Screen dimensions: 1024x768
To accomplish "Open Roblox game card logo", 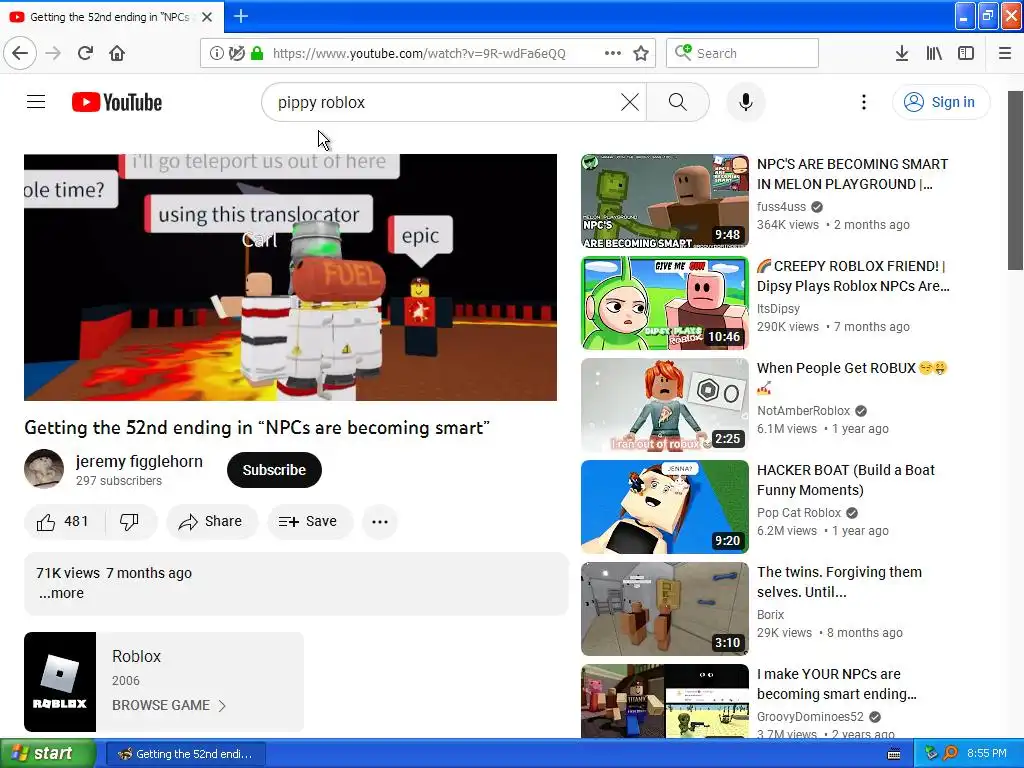I will [x=60, y=682].
